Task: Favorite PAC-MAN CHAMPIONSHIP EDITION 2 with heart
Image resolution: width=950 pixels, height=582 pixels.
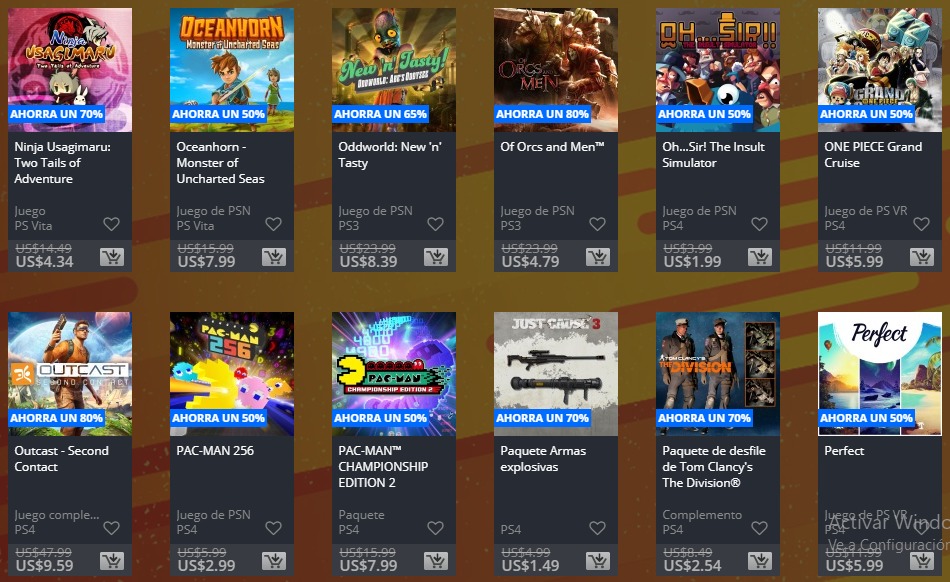Action: tap(436, 528)
